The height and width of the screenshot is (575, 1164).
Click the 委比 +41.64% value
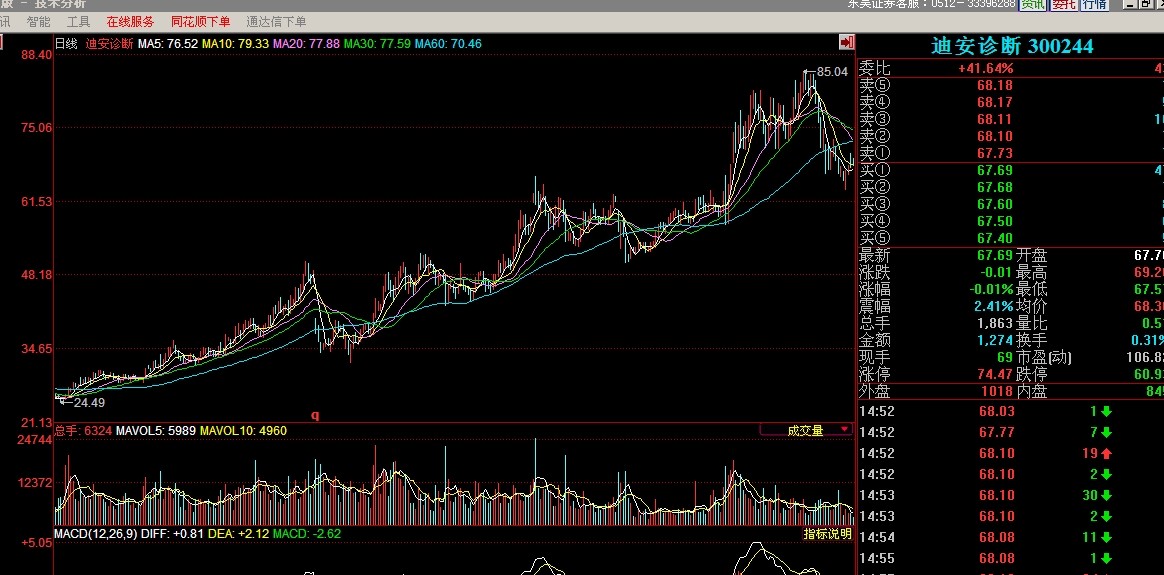coord(985,68)
